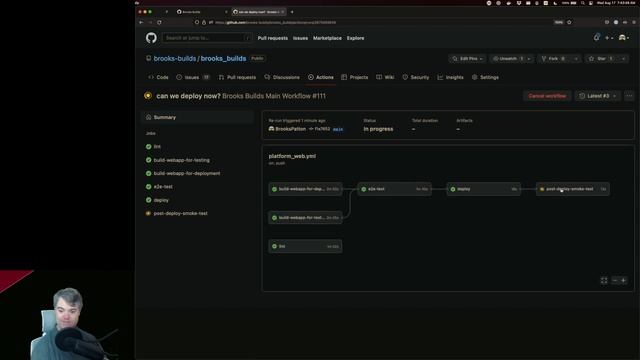This screenshot has width=640, height=360.
Task: Open the user avatar menu
Action: coord(624,38)
